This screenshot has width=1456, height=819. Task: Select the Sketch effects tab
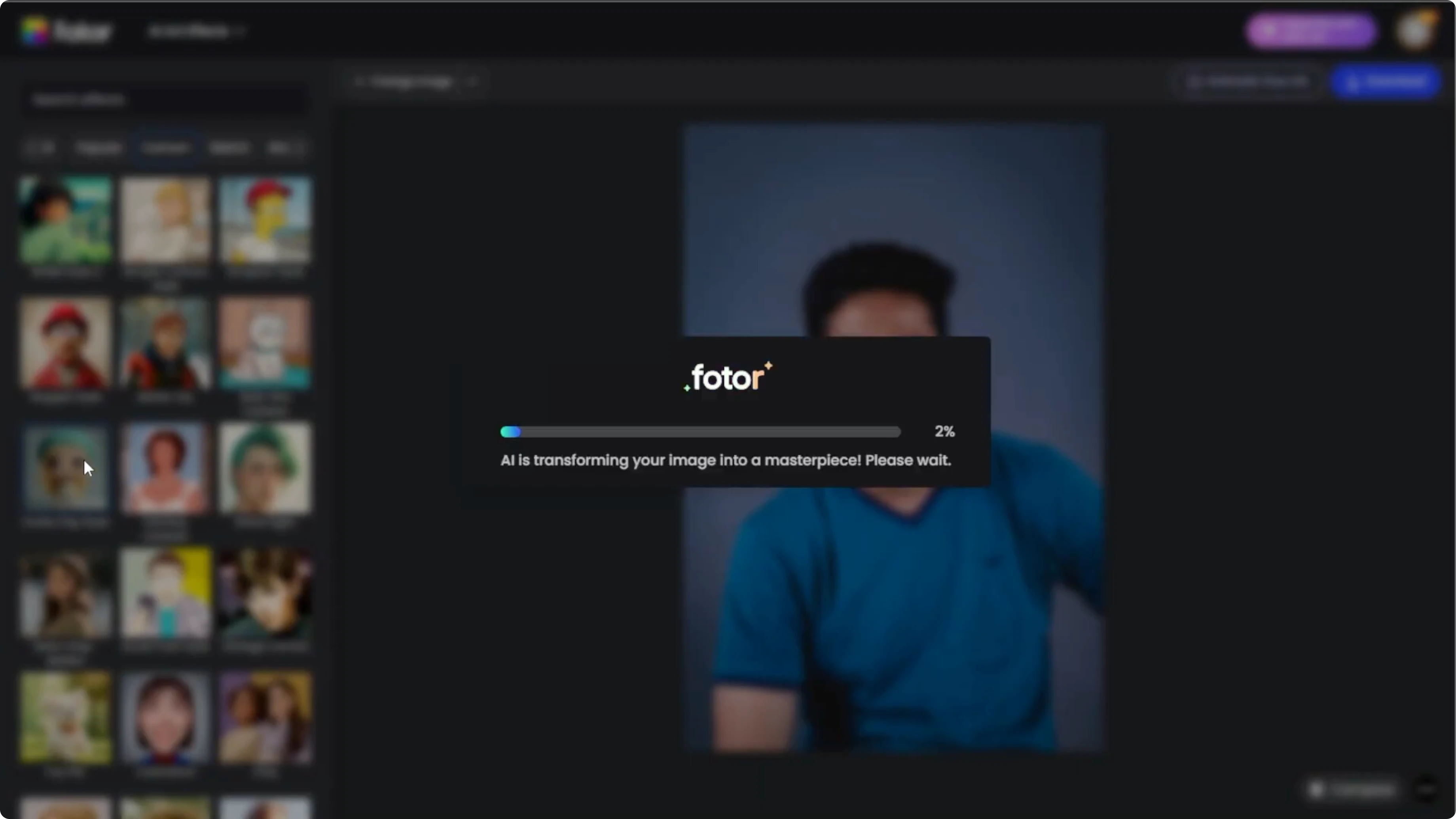(229, 148)
